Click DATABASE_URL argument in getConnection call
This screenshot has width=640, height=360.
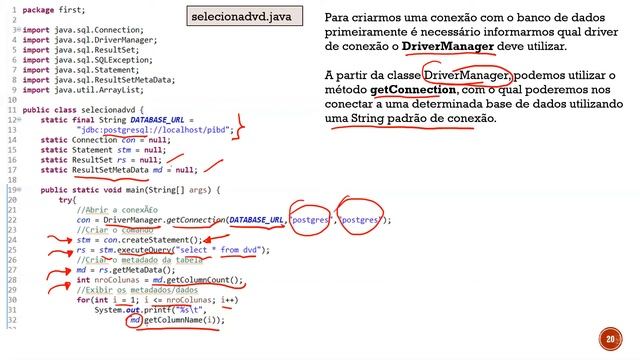click(256, 220)
